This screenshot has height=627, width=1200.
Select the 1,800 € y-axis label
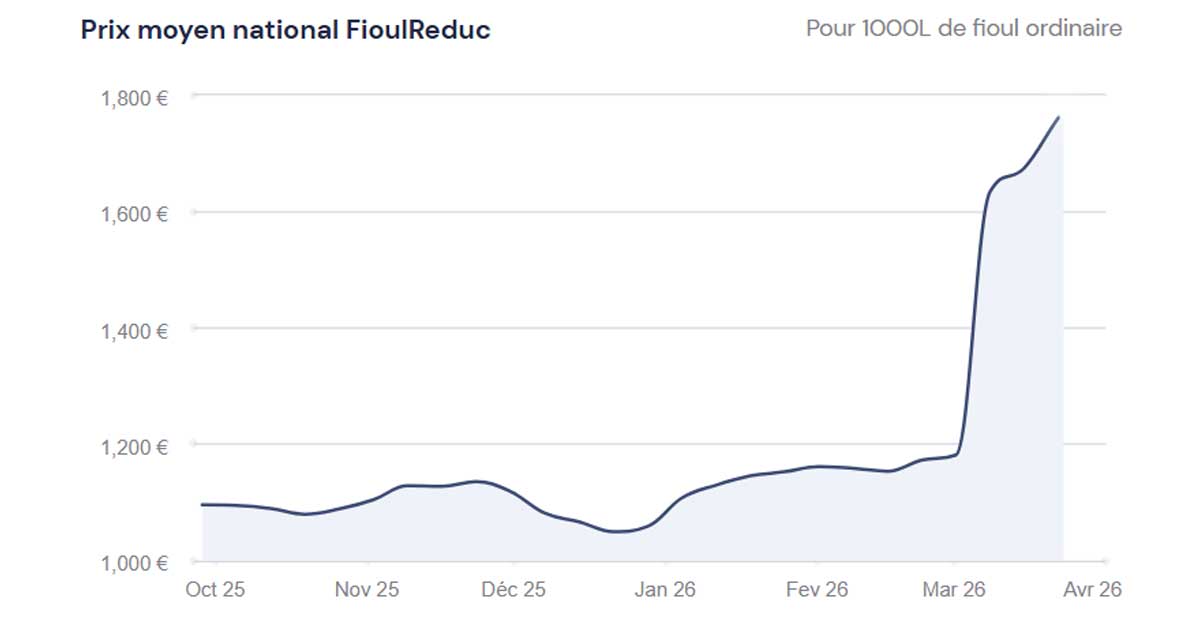coord(135,98)
